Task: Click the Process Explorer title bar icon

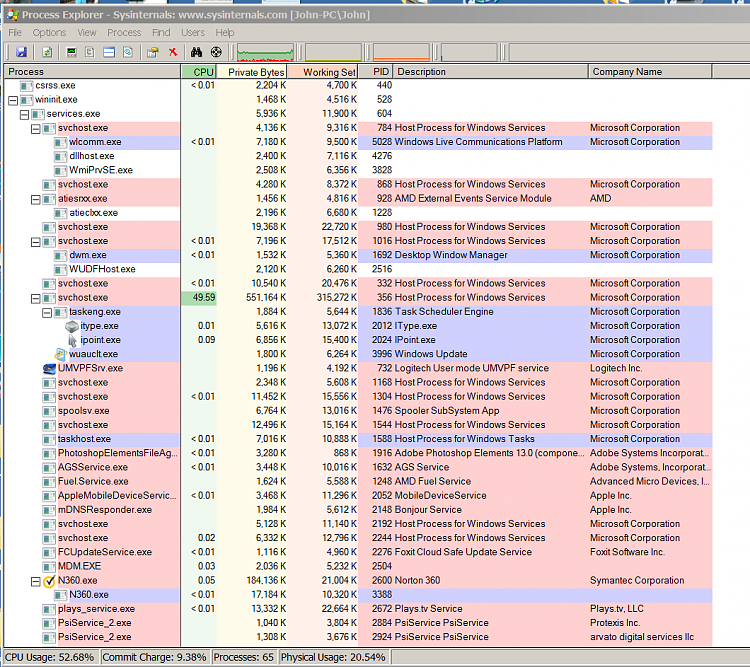Action: point(12,14)
